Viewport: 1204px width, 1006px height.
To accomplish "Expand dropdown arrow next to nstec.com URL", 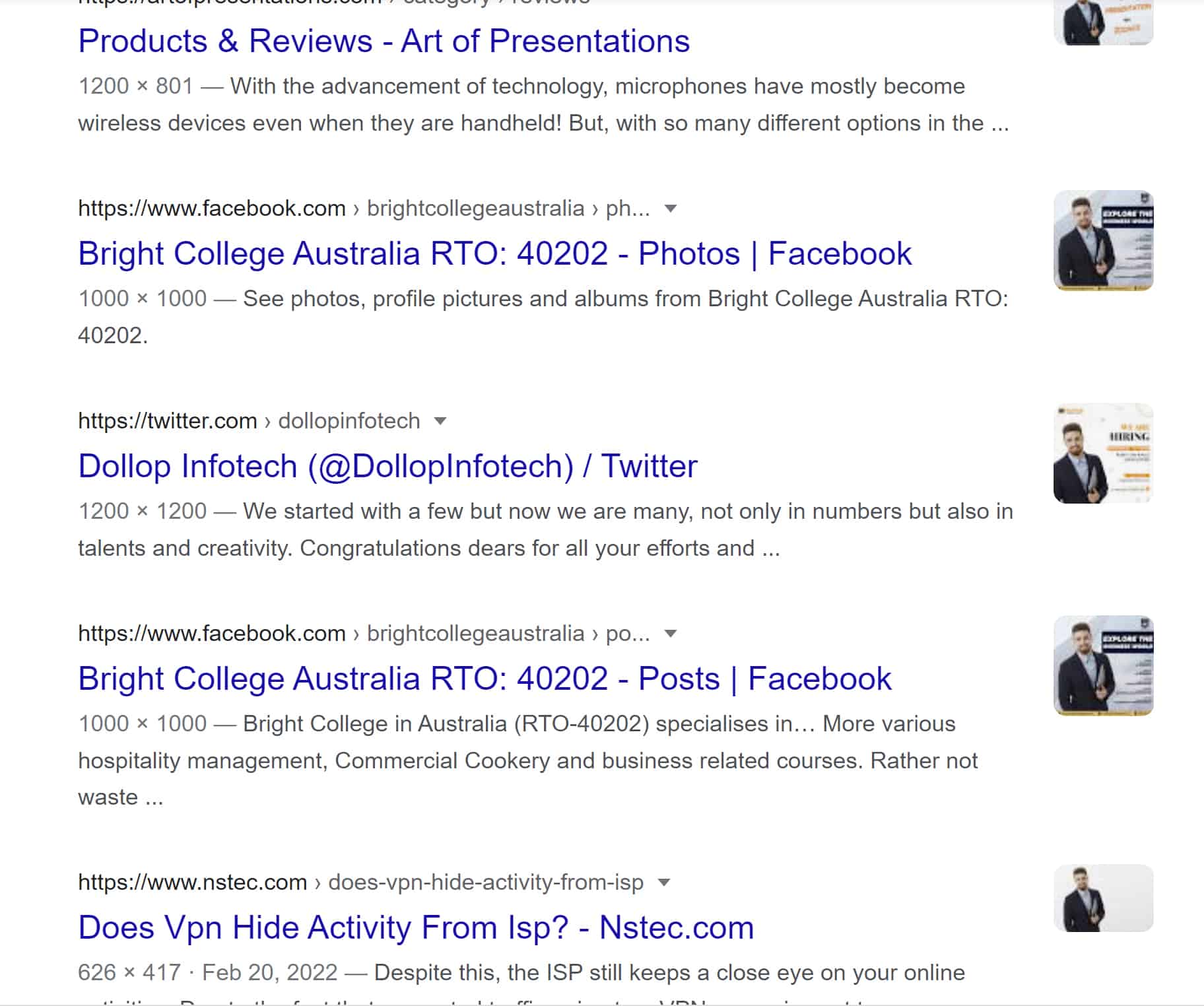I will (x=664, y=883).
